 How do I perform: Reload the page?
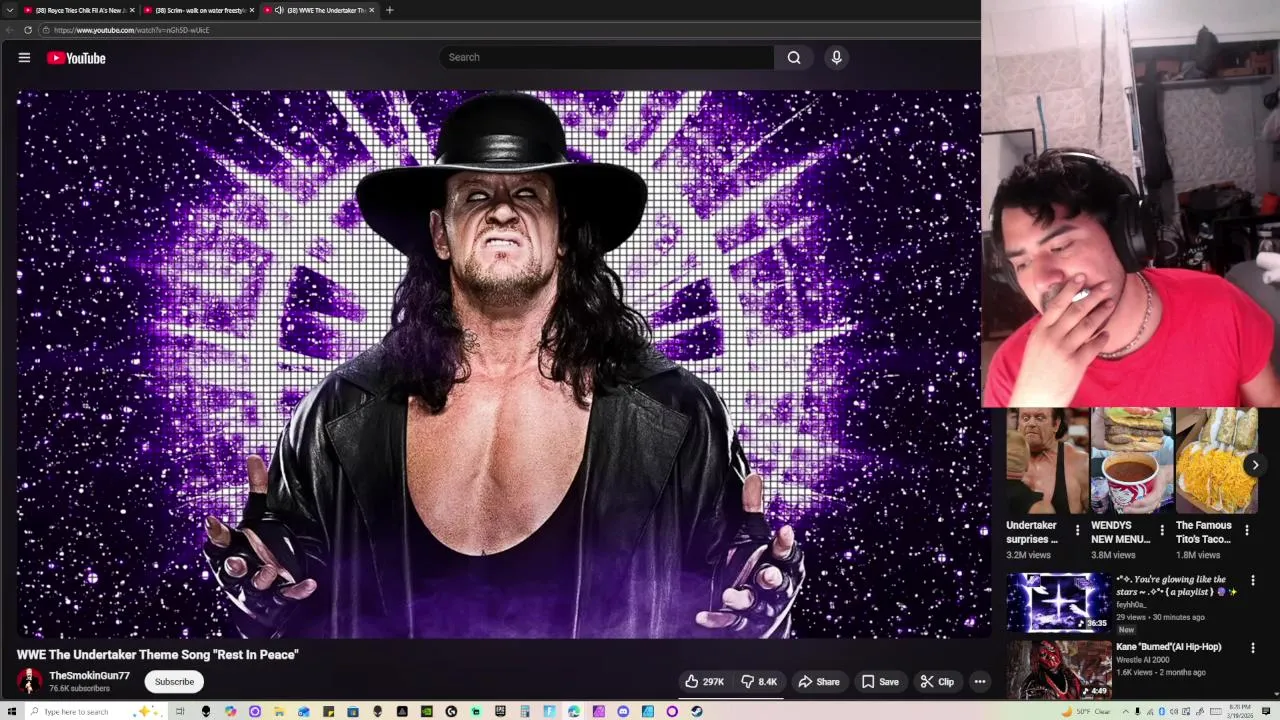[x=28, y=30]
